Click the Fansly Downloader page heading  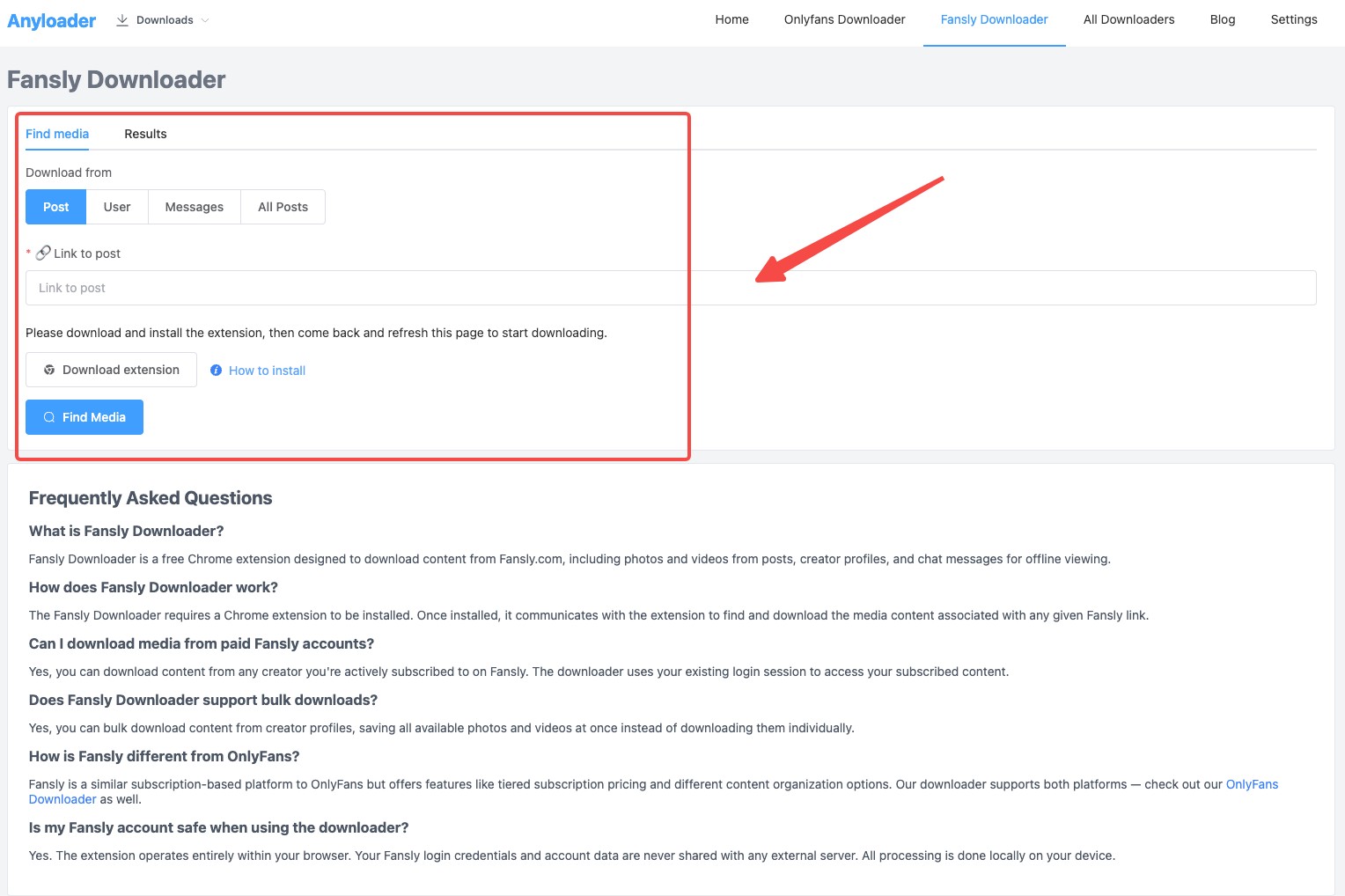[x=116, y=79]
